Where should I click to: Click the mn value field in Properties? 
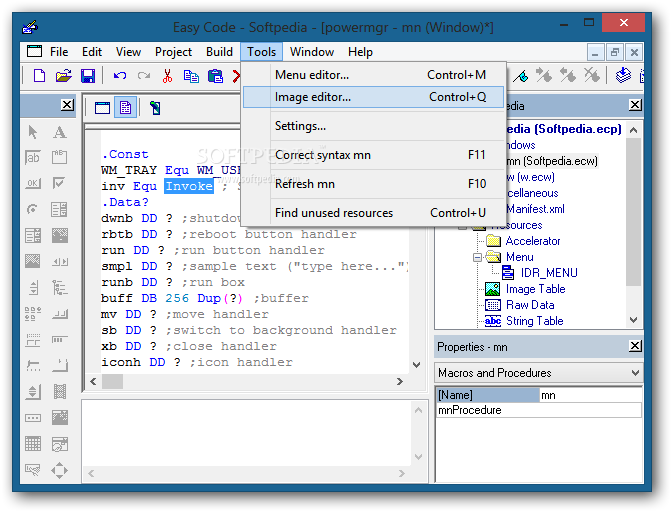pyautogui.click(x=591, y=395)
